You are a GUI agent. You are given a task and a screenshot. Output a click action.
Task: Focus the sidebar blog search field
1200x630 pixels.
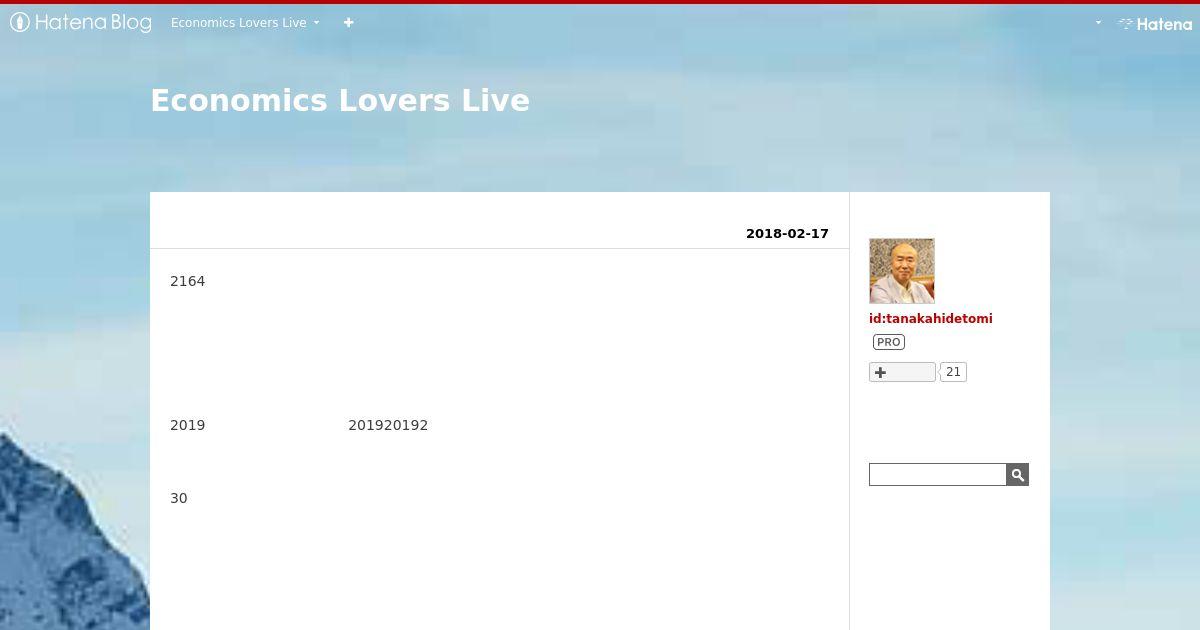937,474
